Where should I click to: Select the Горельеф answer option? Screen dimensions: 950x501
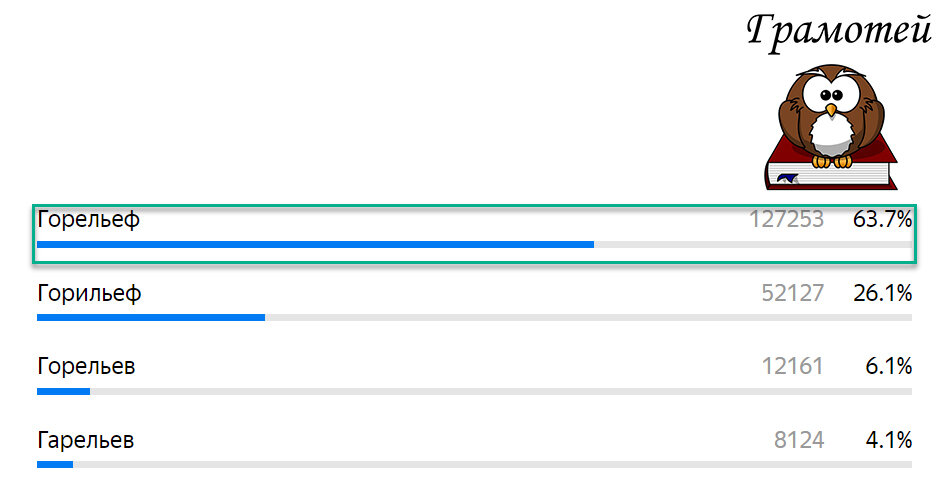(x=88, y=219)
